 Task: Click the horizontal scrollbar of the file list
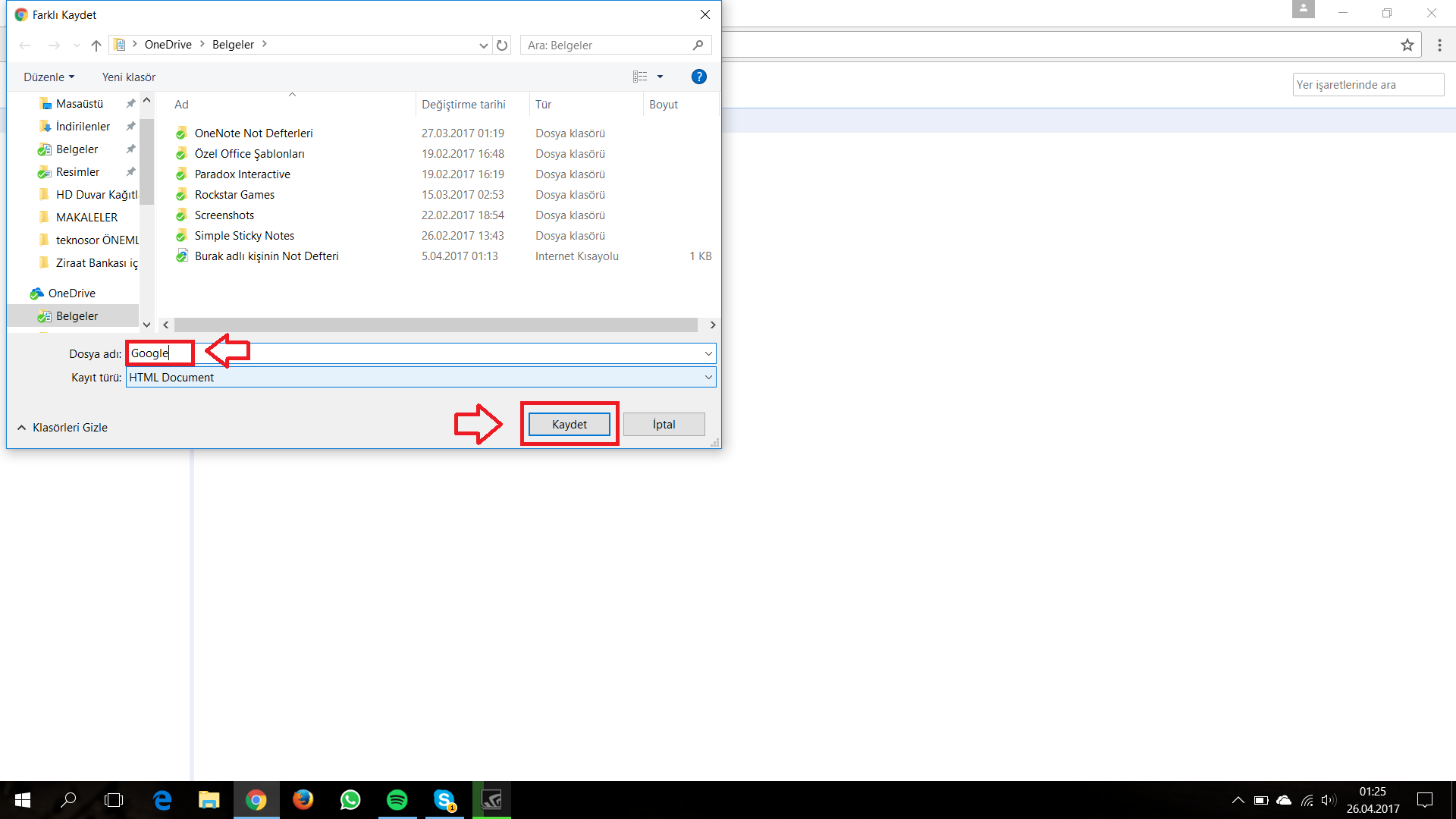click(436, 325)
